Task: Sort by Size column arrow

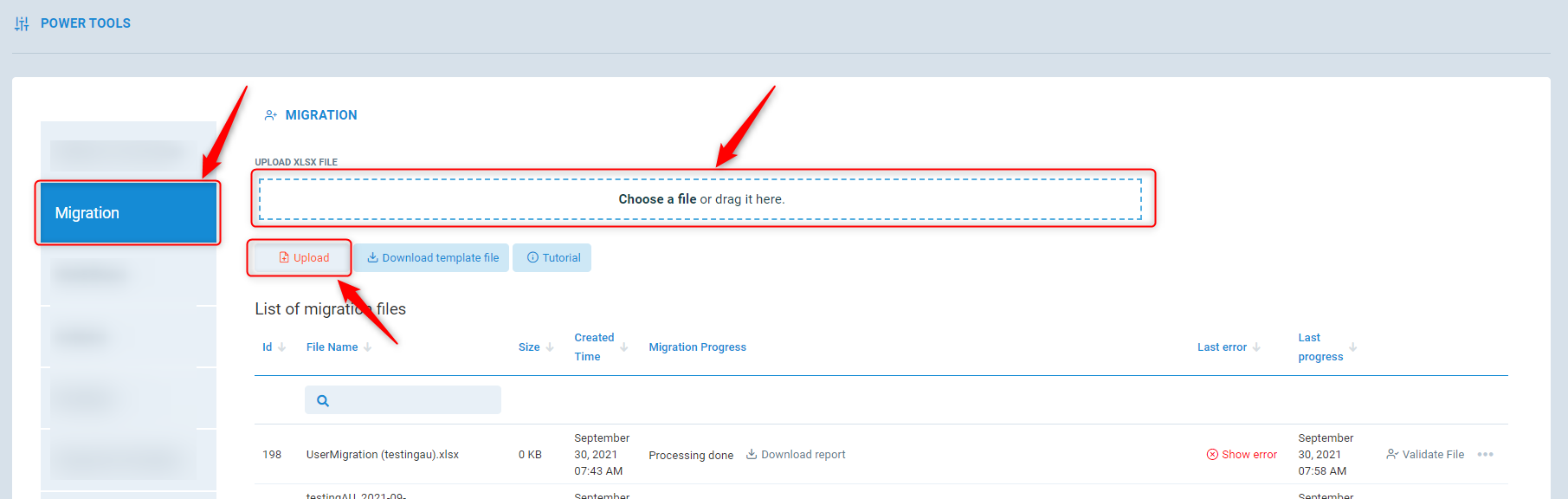Action: click(x=549, y=347)
